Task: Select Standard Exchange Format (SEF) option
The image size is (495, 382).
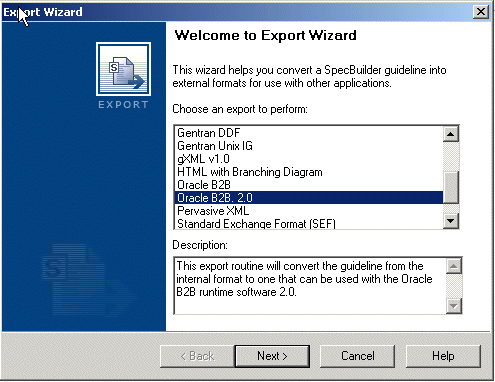Action: point(309,223)
